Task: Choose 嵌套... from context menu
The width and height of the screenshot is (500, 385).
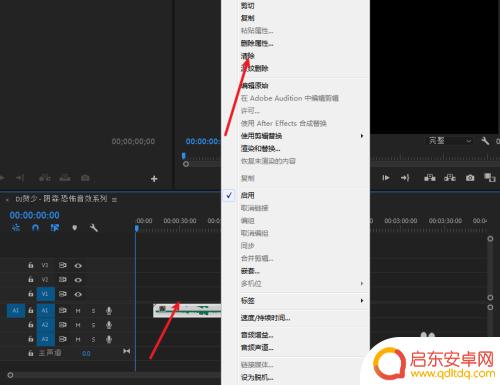Action: [250, 271]
